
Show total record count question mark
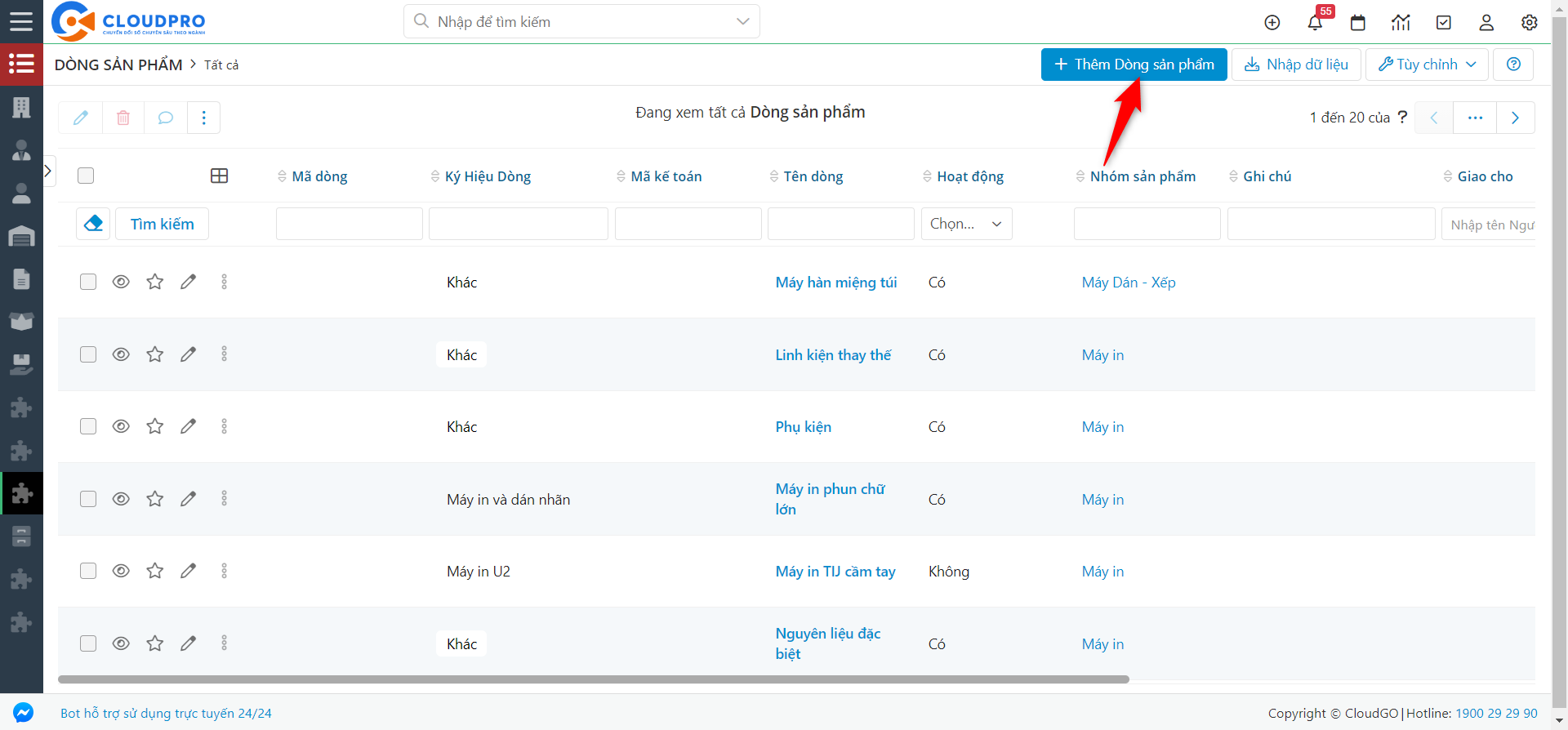(1402, 117)
